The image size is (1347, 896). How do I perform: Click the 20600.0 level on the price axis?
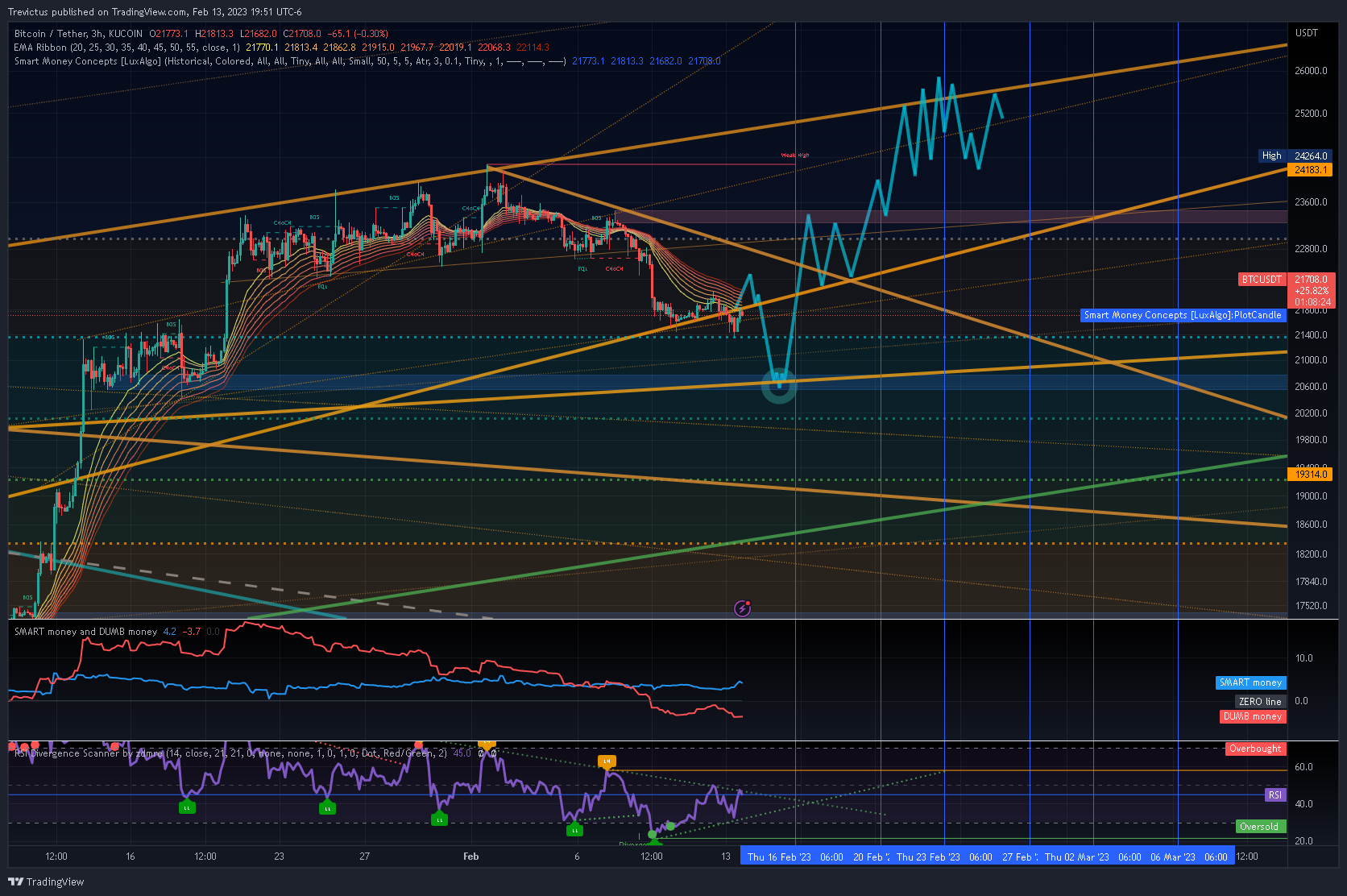(1311, 387)
